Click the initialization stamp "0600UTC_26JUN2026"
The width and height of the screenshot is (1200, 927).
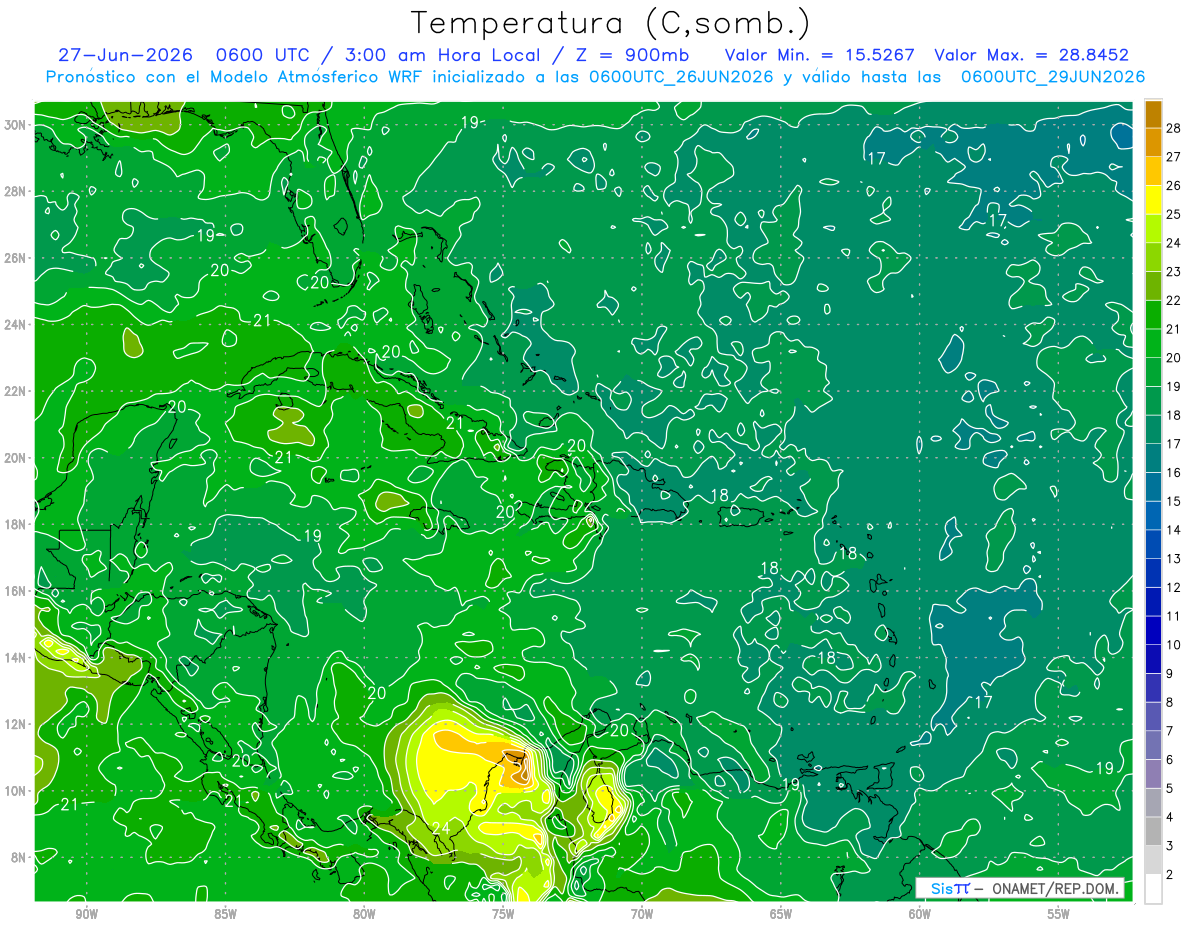point(681,77)
